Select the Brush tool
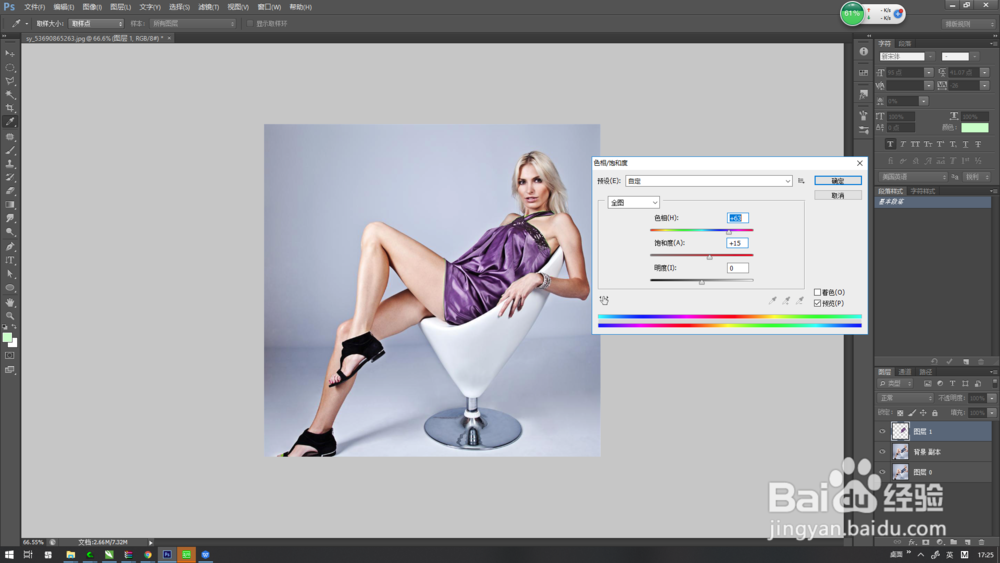This screenshot has height=563, width=1000. [x=10, y=150]
